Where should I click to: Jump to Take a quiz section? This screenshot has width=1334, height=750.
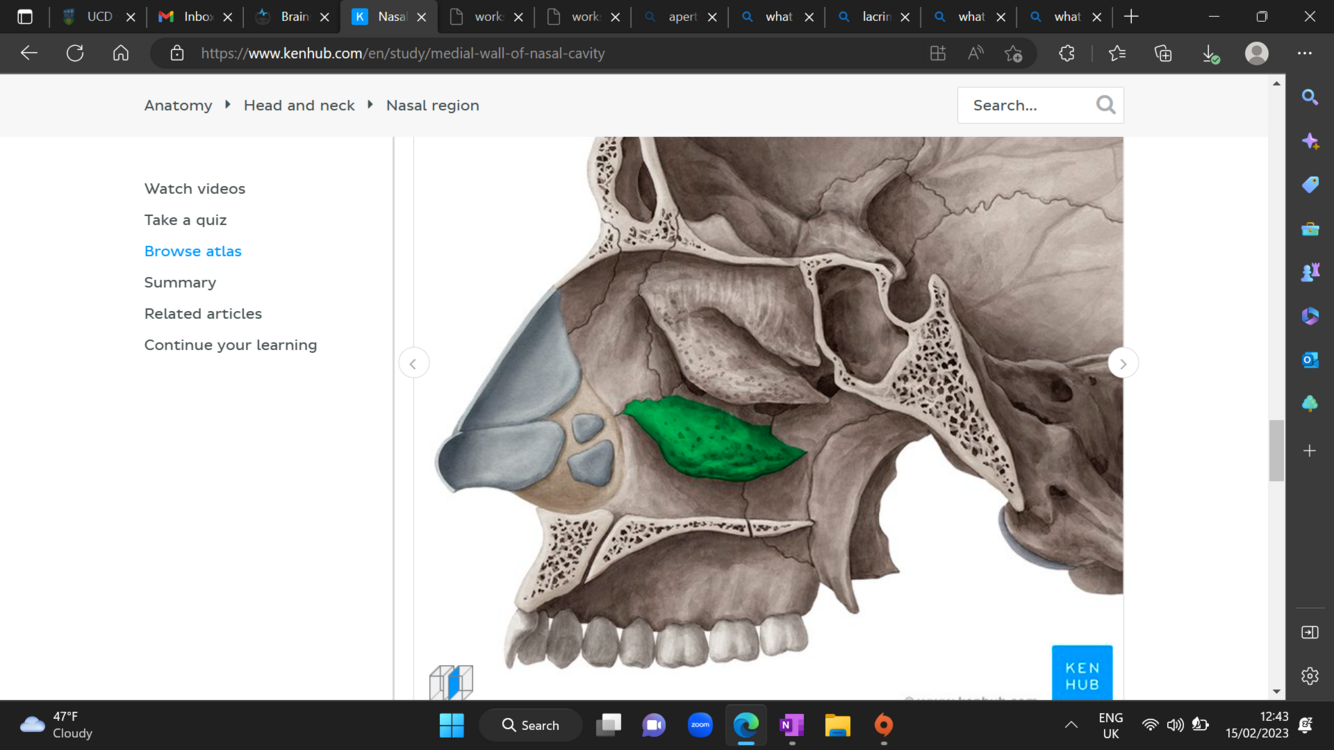pos(185,220)
